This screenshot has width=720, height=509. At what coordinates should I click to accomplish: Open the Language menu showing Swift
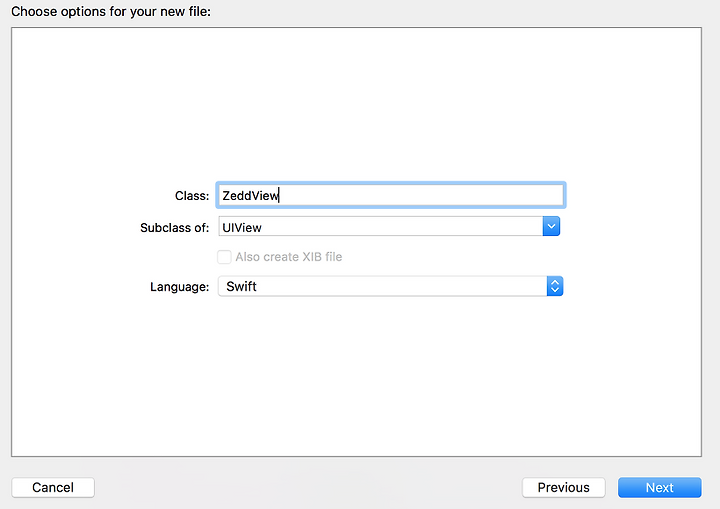390,286
